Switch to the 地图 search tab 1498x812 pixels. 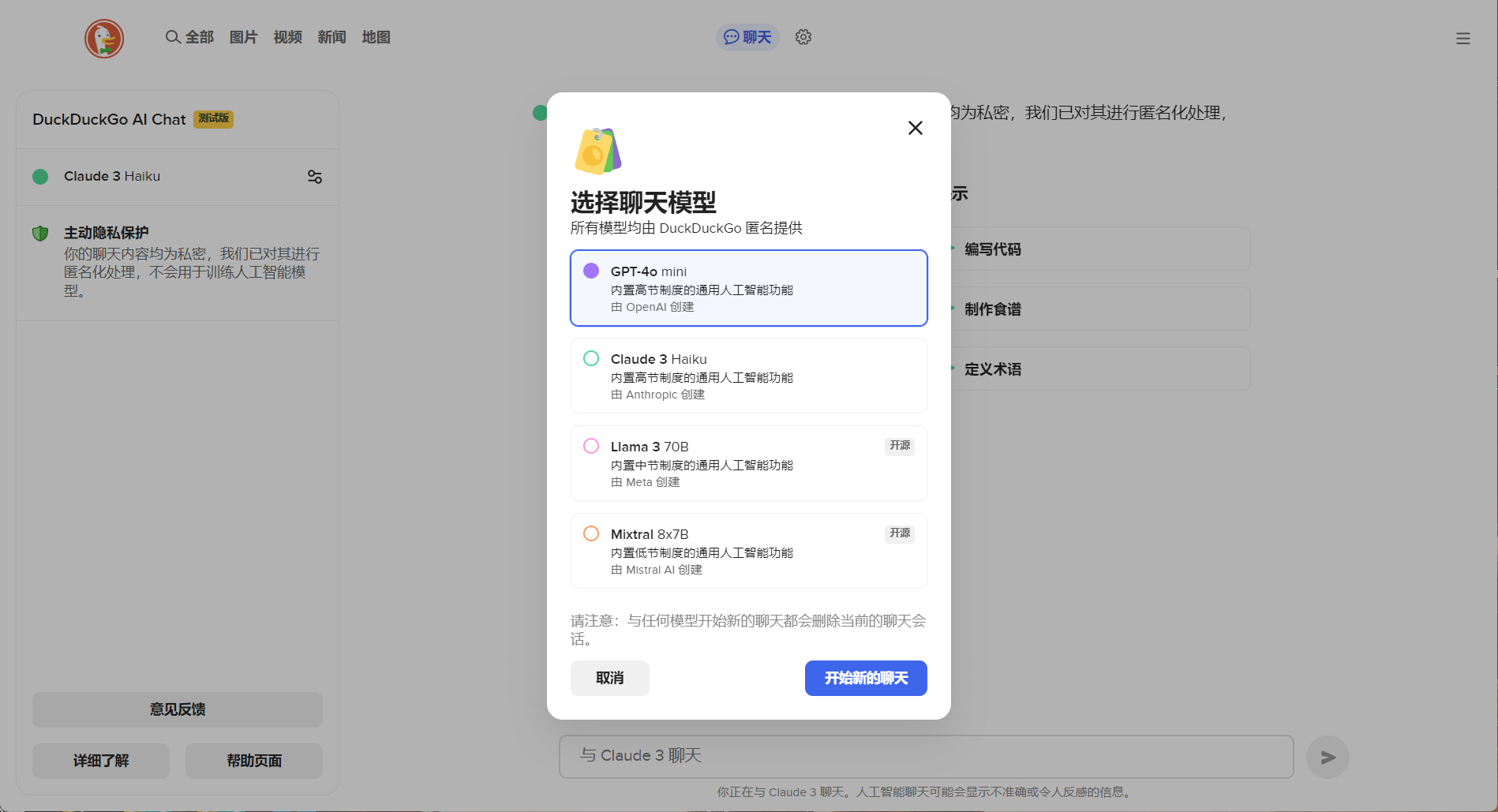[376, 37]
